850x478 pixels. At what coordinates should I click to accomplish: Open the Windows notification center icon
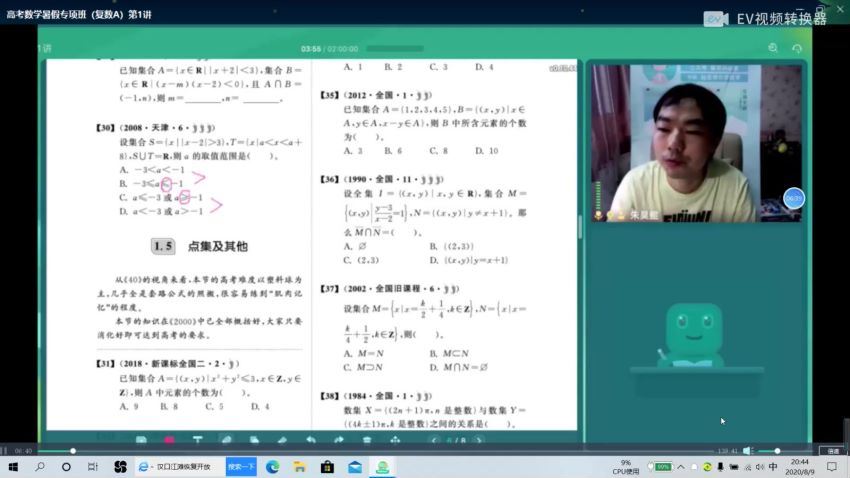point(832,467)
